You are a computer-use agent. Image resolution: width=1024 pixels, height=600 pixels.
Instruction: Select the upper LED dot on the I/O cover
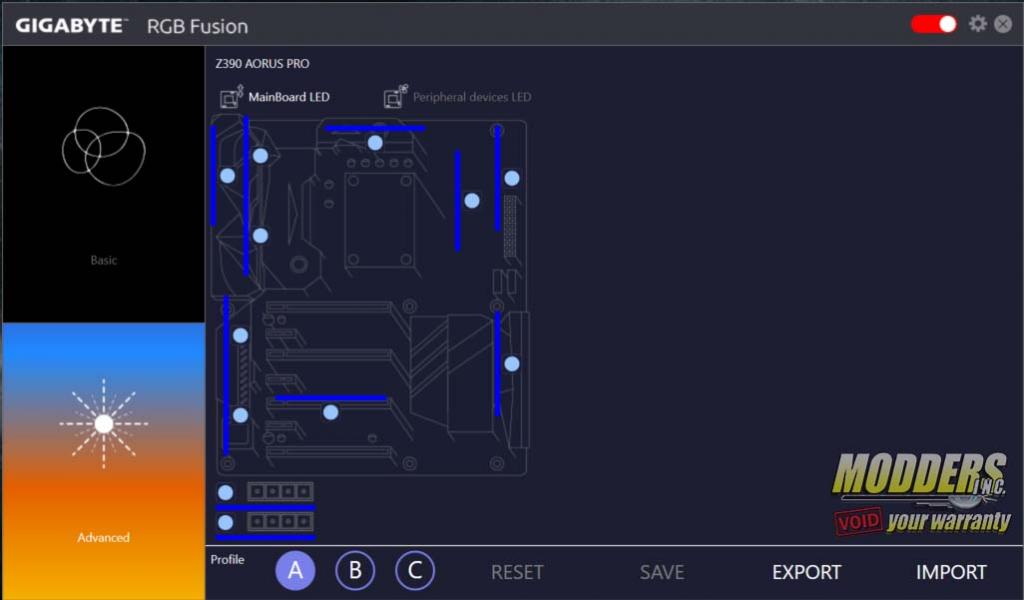[x=260, y=155]
